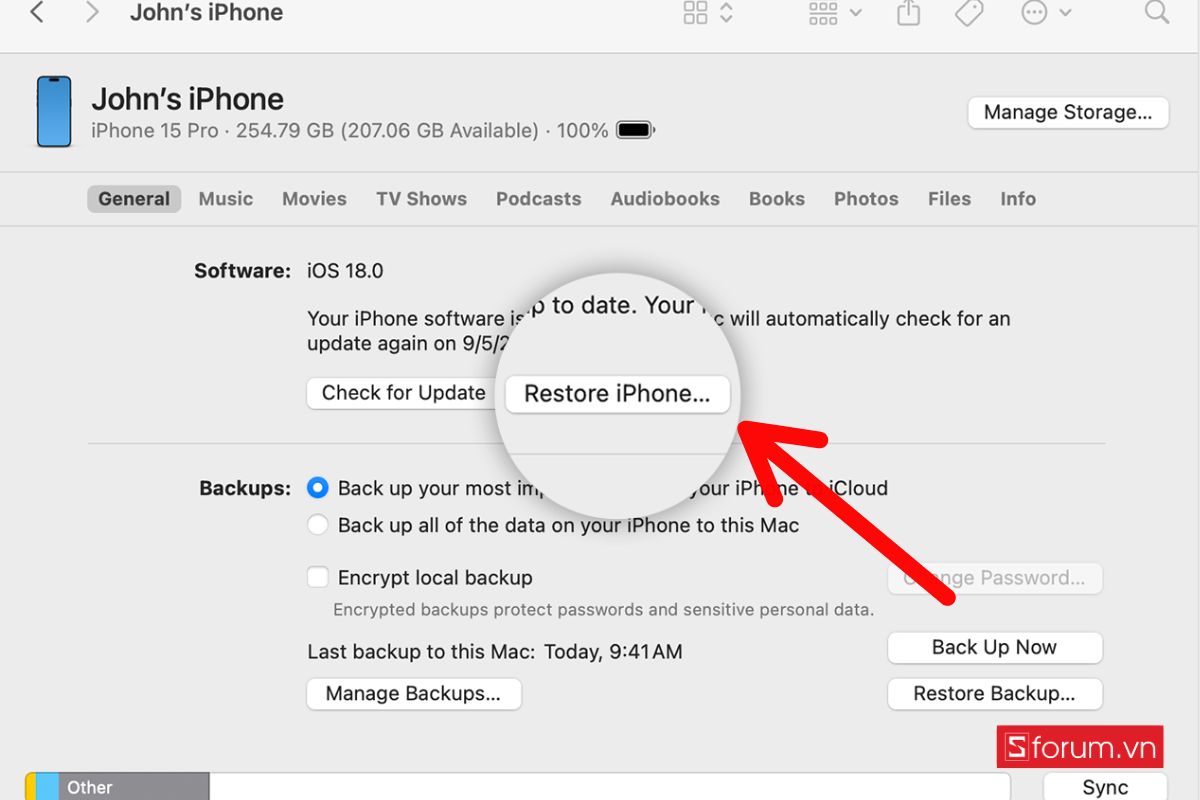This screenshot has height=800, width=1200.
Task: Go forward with the right chevron
Action: 92,13
